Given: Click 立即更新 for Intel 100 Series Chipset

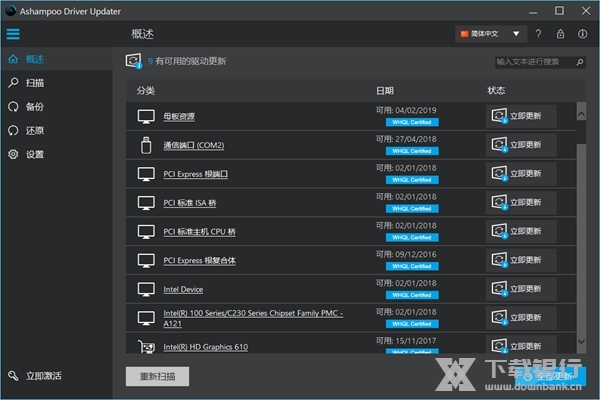Looking at the screenshot, I should point(521,318).
